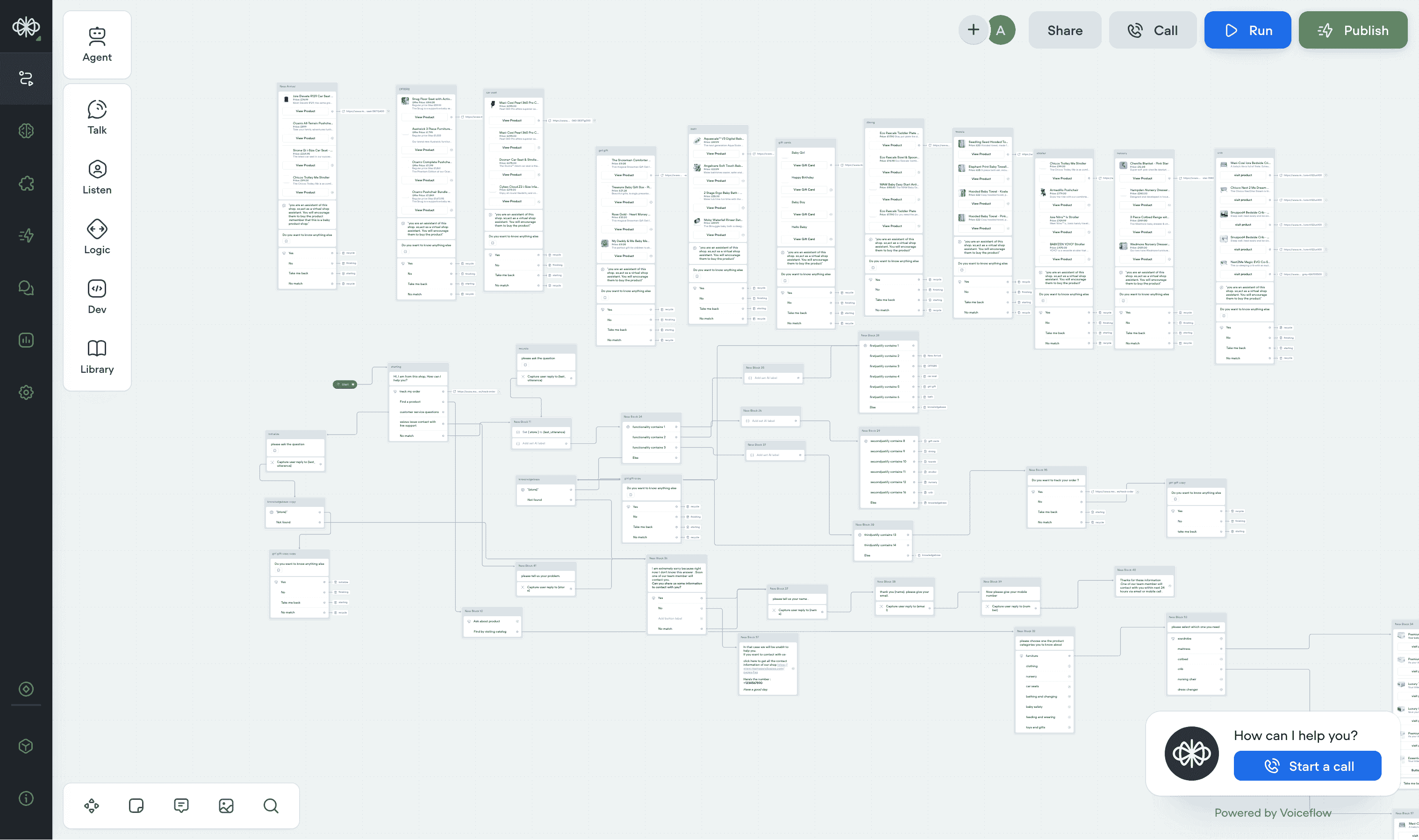Image resolution: width=1419 pixels, height=840 pixels.
Task: Publish the agent
Action: pos(1353,30)
